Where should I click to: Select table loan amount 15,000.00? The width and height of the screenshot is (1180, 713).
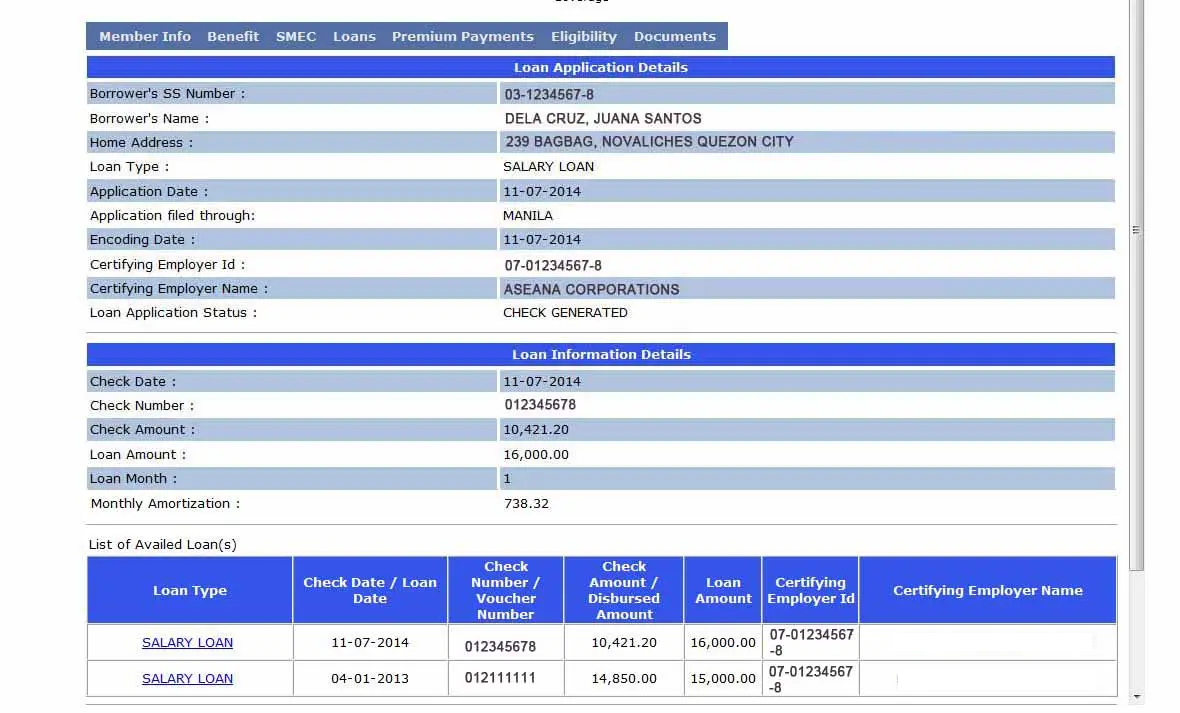pos(722,678)
